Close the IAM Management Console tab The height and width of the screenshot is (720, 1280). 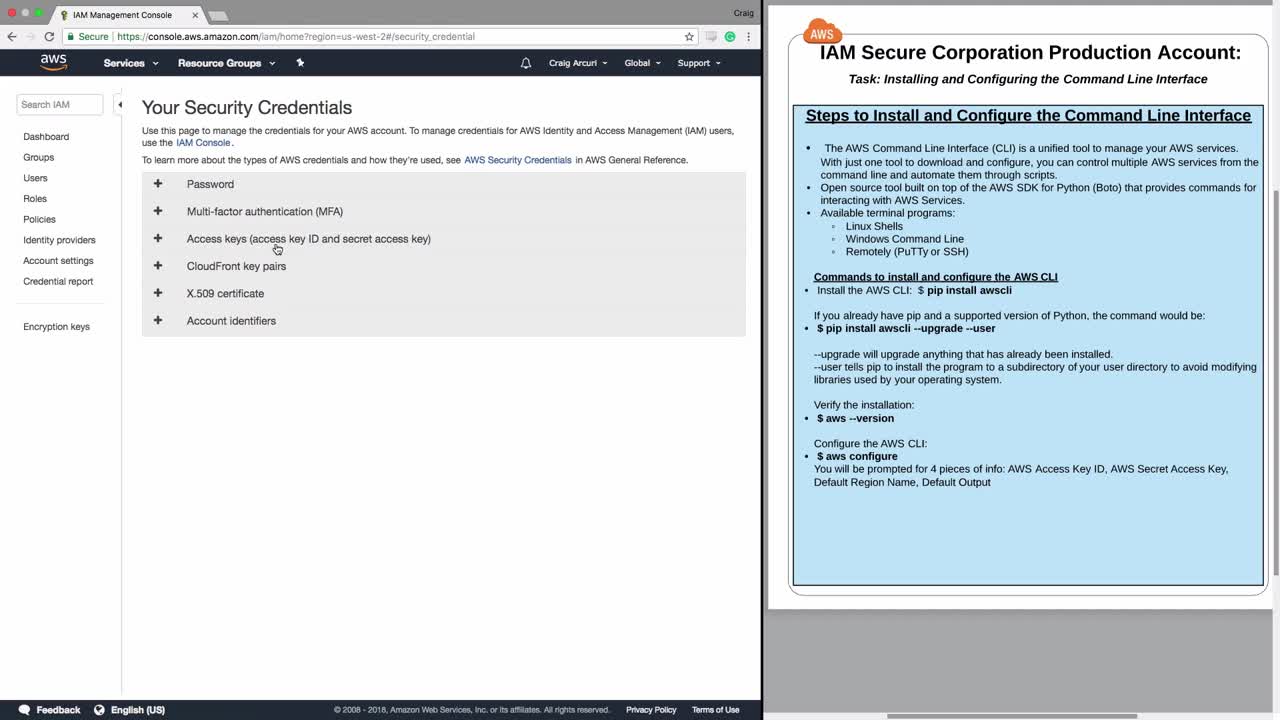pyautogui.click(x=195, y=15)
